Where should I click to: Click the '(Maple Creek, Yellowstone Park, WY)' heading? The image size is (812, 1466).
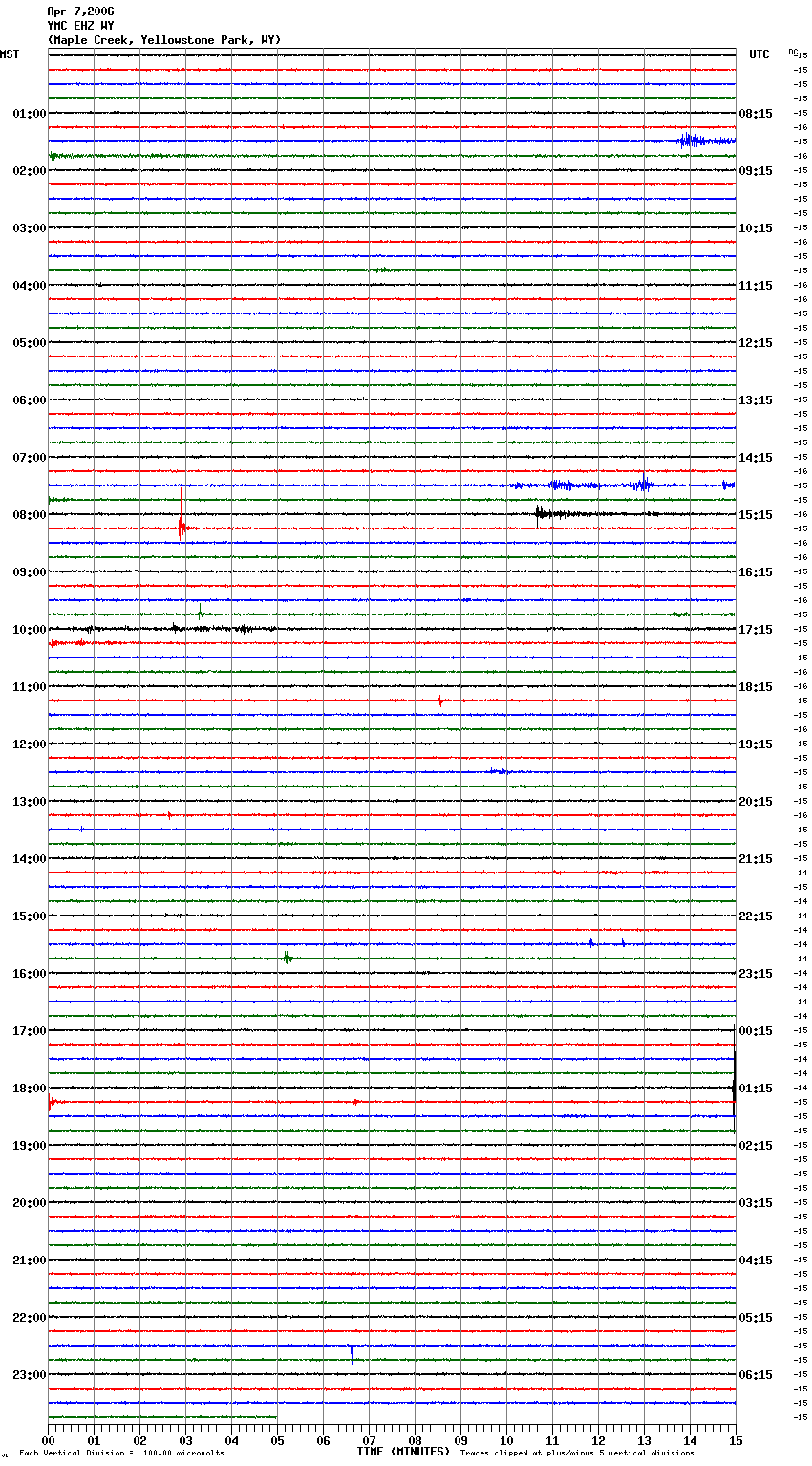click(x=164, y=40)
